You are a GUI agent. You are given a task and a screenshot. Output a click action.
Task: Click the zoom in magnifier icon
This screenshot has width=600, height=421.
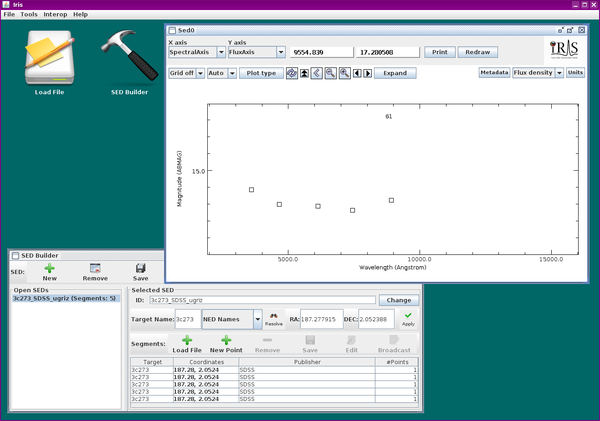(344, 73)
